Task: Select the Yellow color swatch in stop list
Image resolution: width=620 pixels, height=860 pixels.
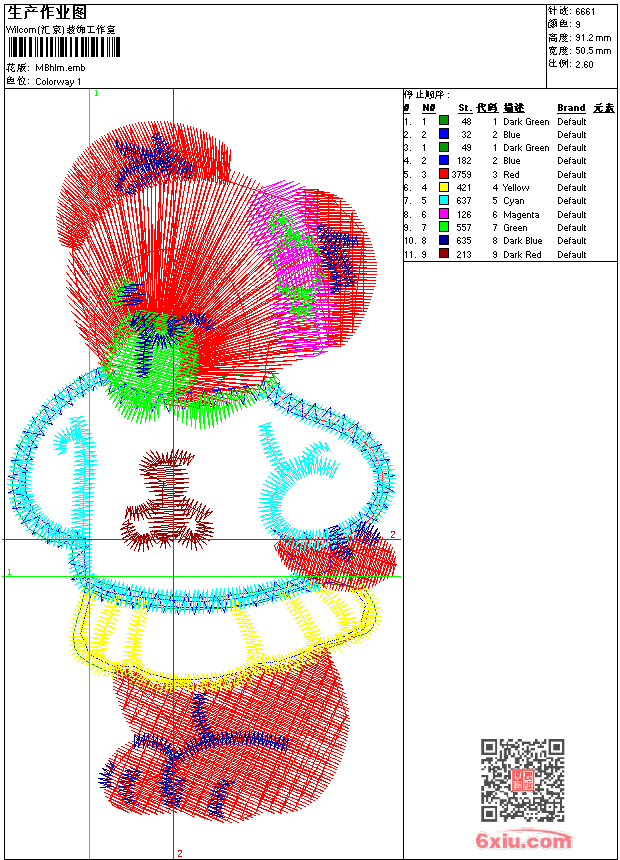Action: point(444,187)
